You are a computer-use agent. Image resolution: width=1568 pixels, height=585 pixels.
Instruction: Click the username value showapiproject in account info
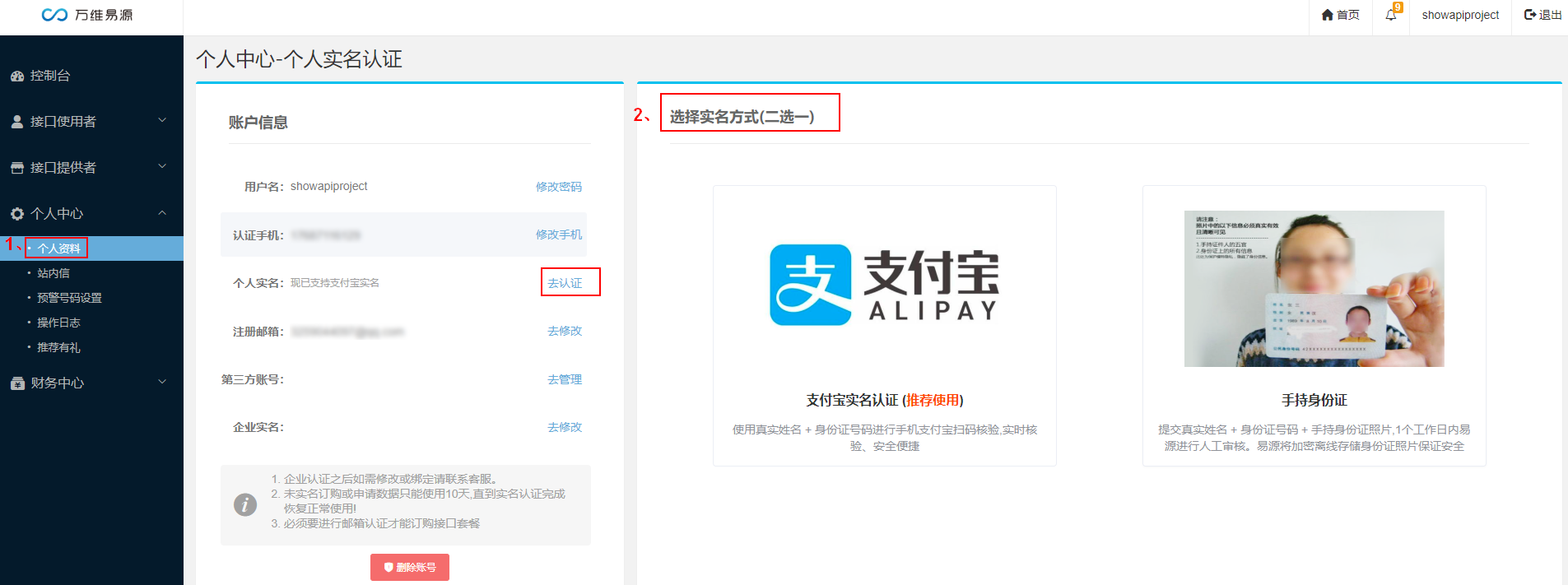coord(329,186)
